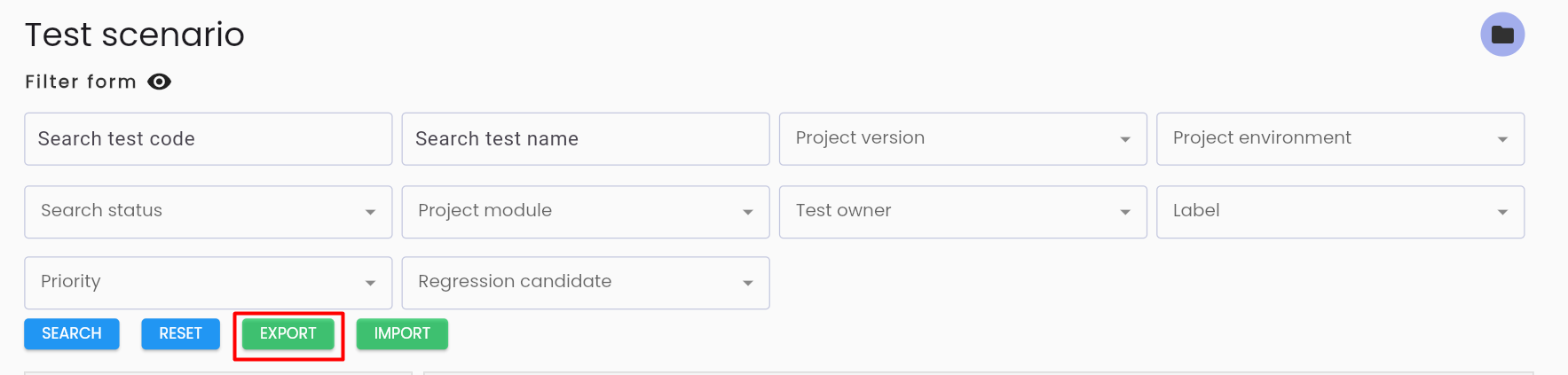The width and height of the screenshot is (1568, 375).
Task: Click the green IMPORT button
Action: pyautogui.click(x=402, y=334)
